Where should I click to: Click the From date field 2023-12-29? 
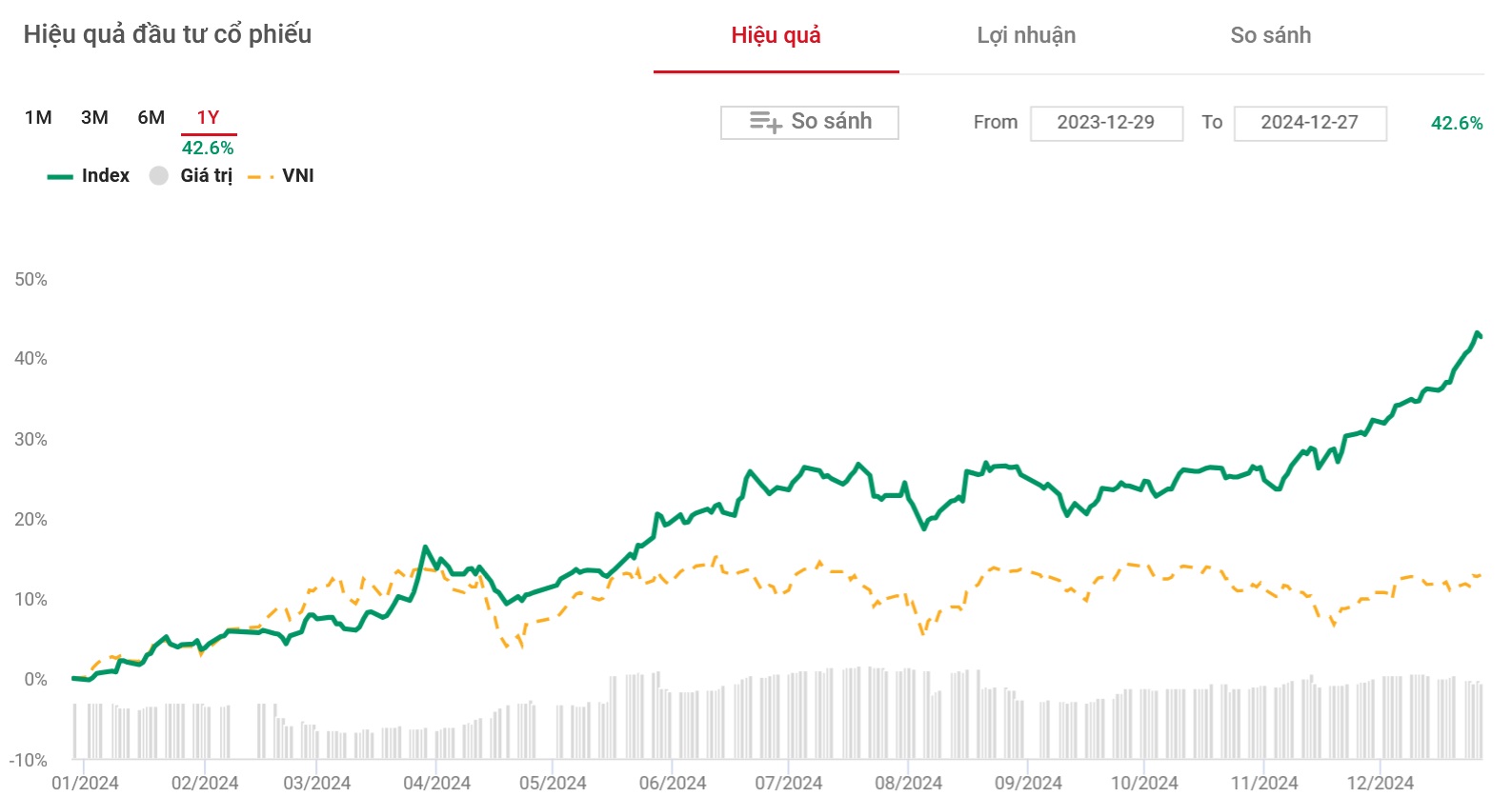[x=1105, y=123]
